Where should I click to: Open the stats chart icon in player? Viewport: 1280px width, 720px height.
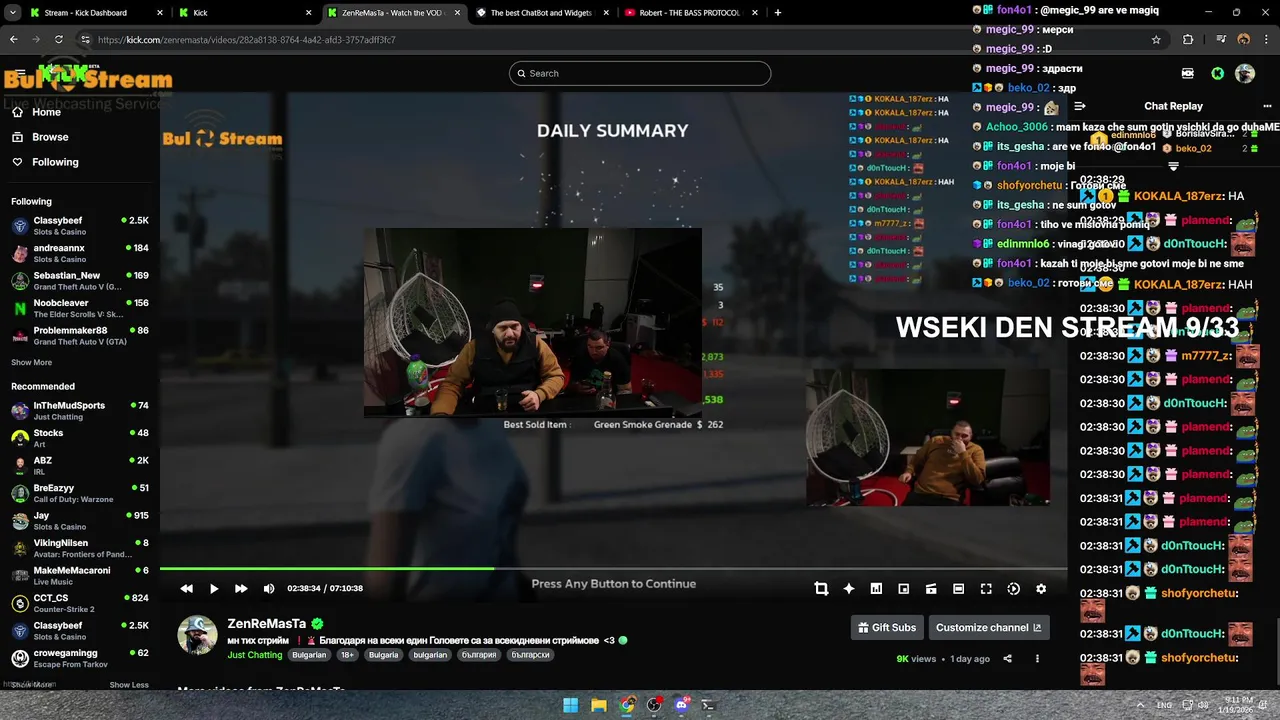click(x=876, y=589)
